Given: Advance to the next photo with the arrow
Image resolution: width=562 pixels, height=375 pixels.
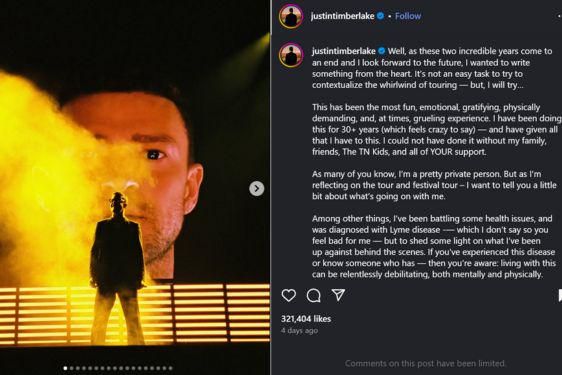Looking at the screenshot, I should tap(257, 189).
